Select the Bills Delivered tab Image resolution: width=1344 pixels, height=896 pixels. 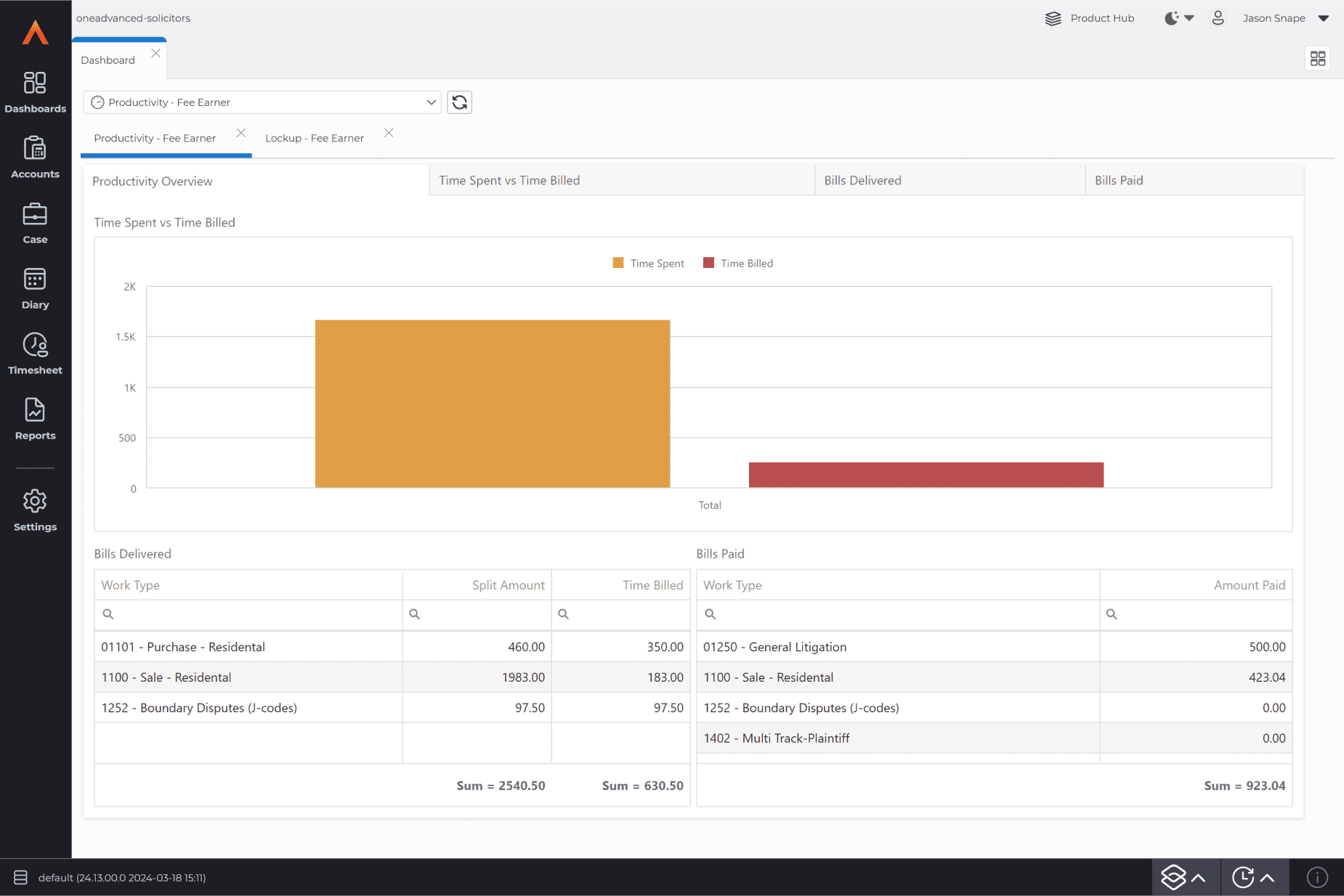862,181
